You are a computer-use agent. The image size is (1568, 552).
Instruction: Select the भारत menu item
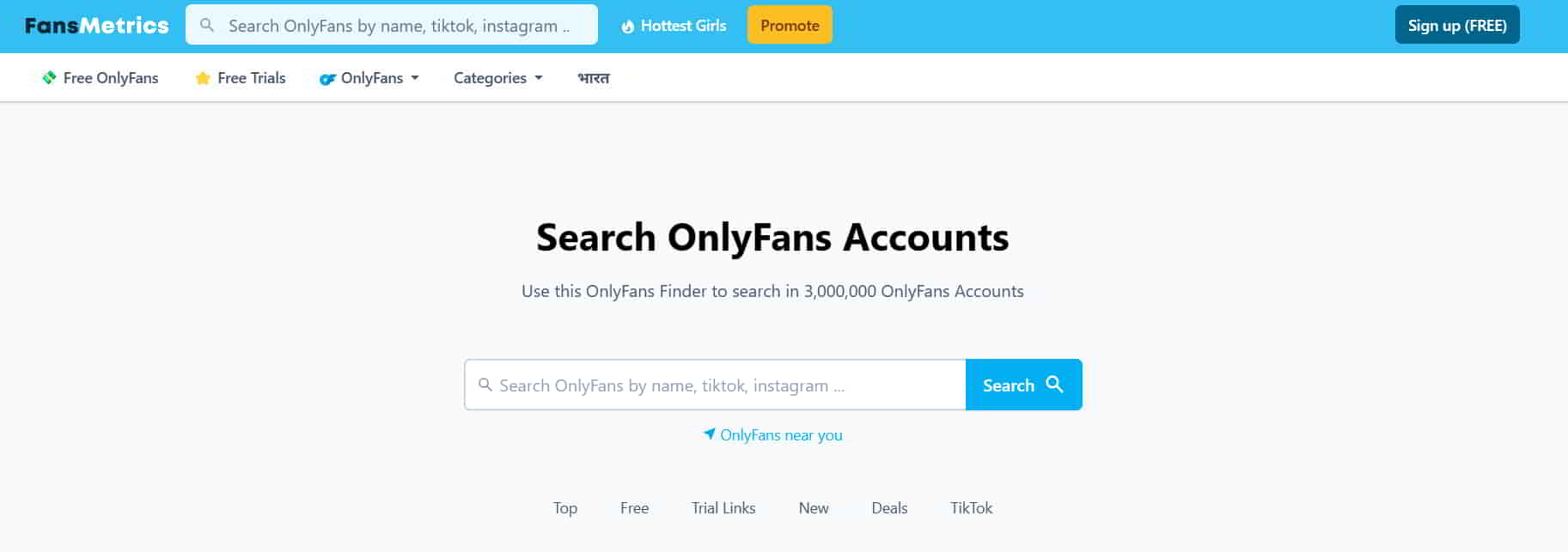point(593,78)
